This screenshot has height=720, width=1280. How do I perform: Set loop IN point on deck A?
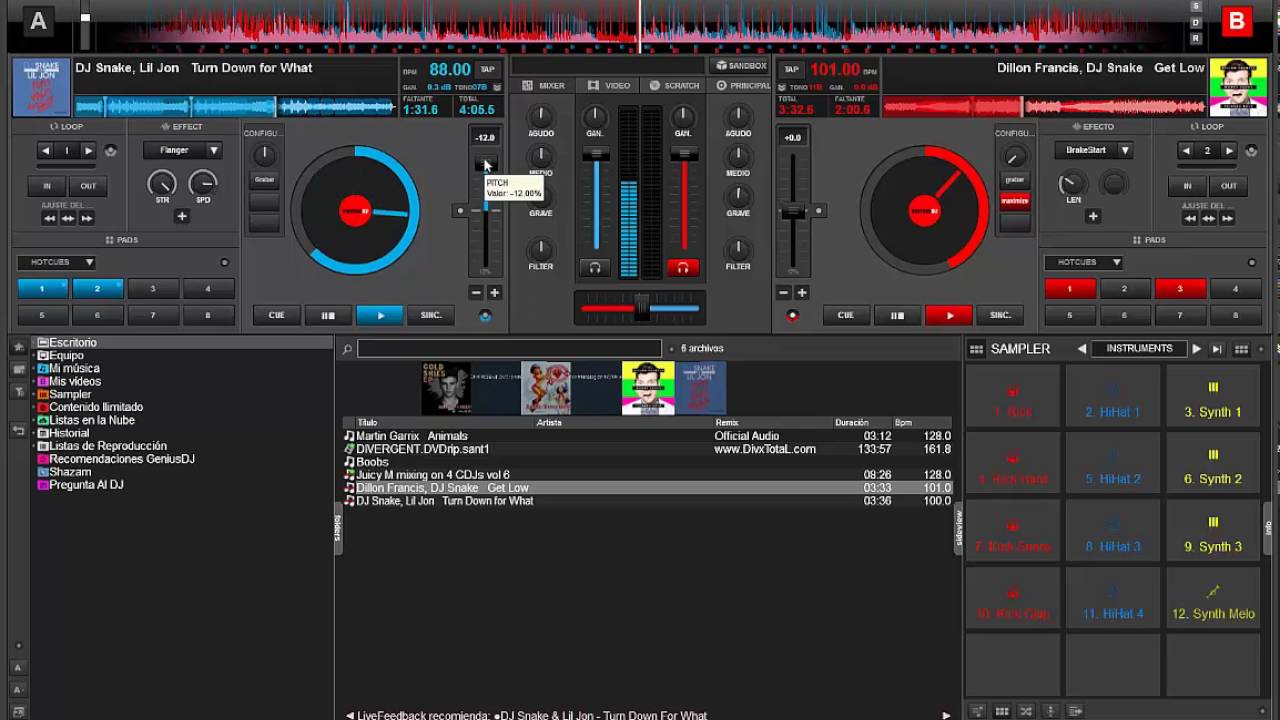pos(47,186)
